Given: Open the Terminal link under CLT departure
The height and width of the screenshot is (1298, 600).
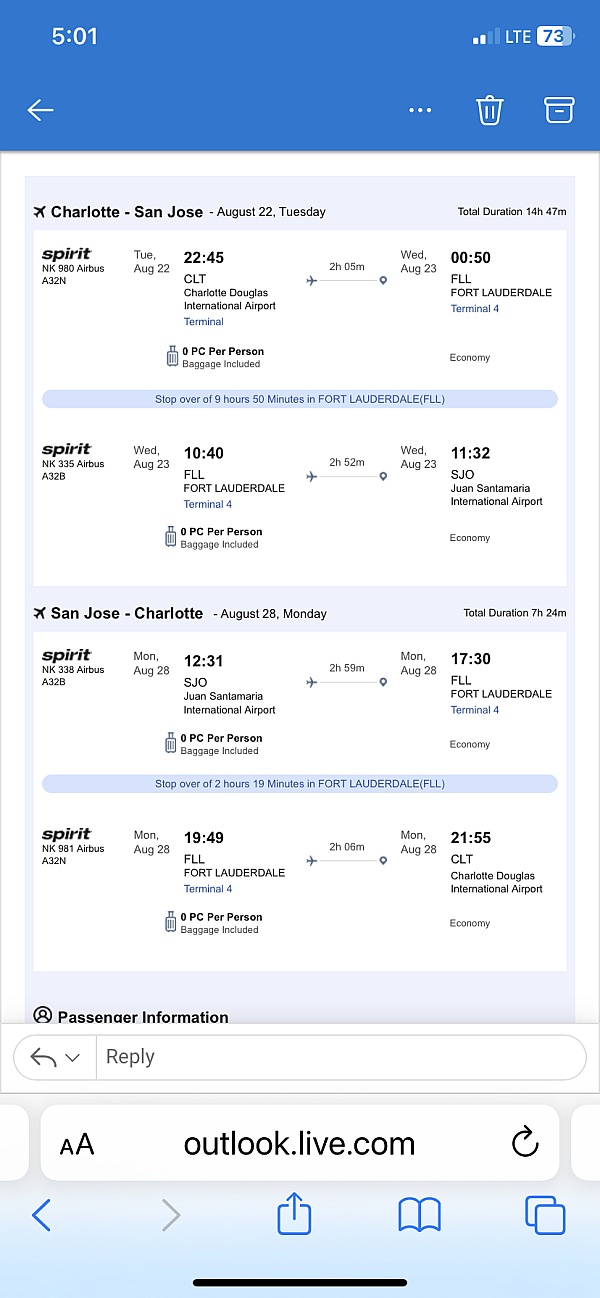Looking at the screenshot, I should pyautogui.click(x=203, y=322).
